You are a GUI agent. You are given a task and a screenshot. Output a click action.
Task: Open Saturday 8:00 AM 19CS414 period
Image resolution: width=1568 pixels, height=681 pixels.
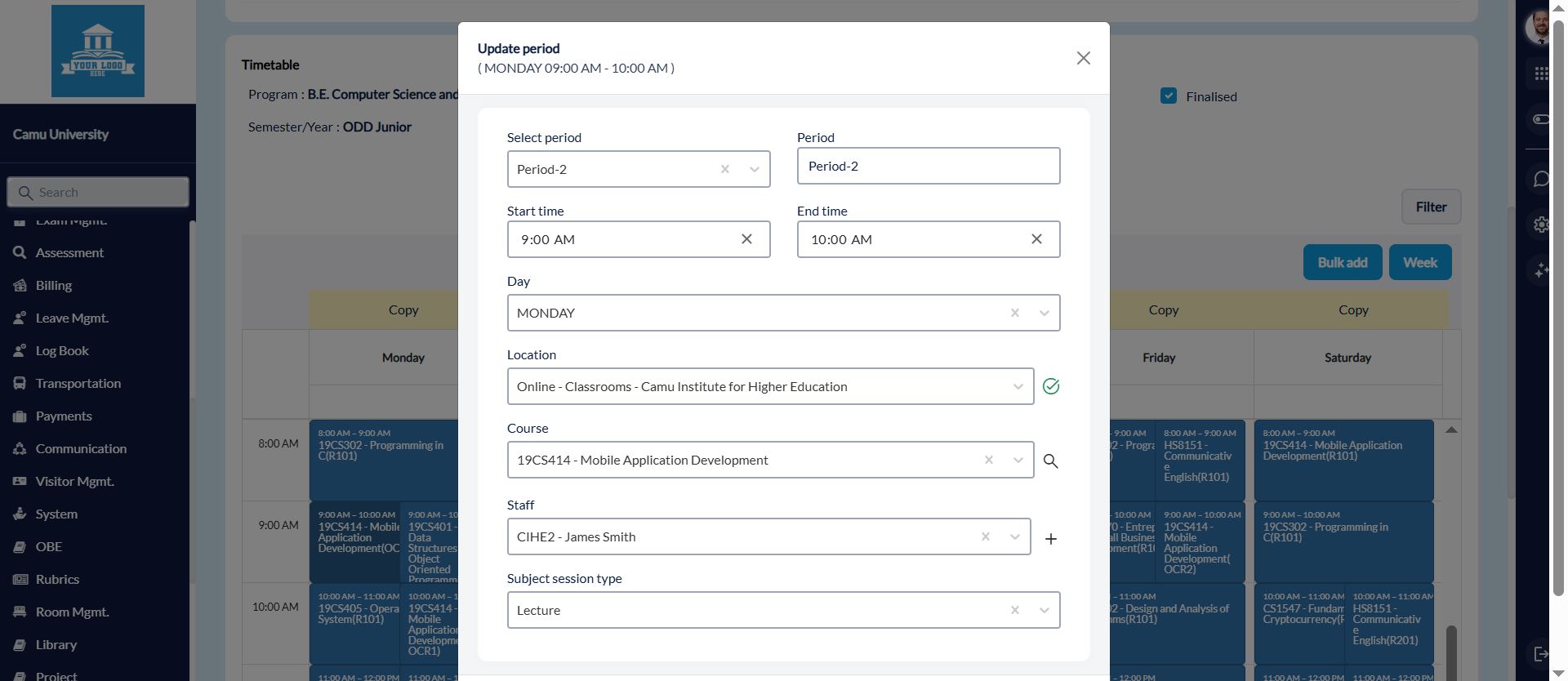point(1344,460)
